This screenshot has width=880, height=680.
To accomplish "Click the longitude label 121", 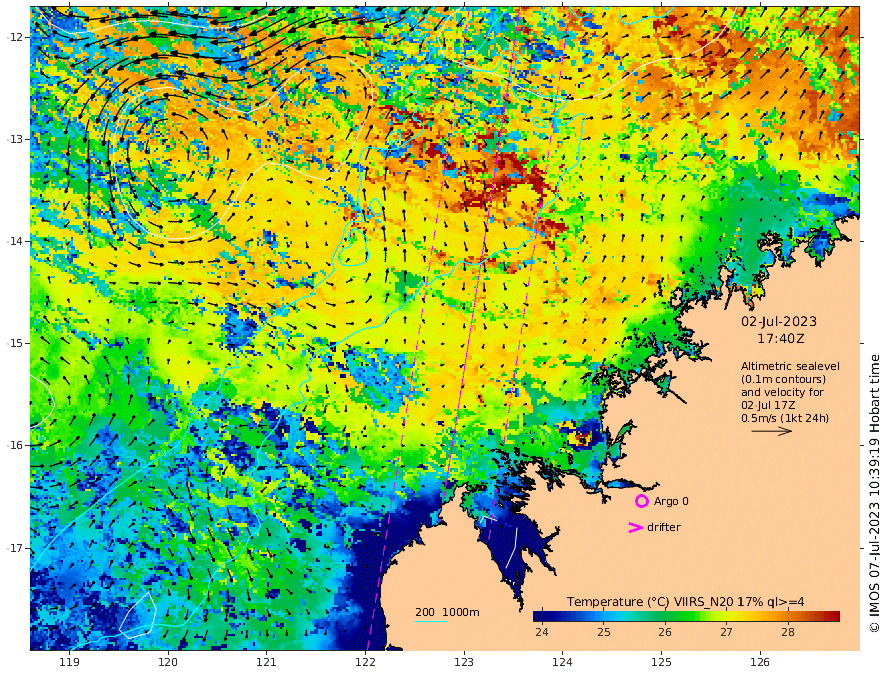I will (x=267, y=663).
